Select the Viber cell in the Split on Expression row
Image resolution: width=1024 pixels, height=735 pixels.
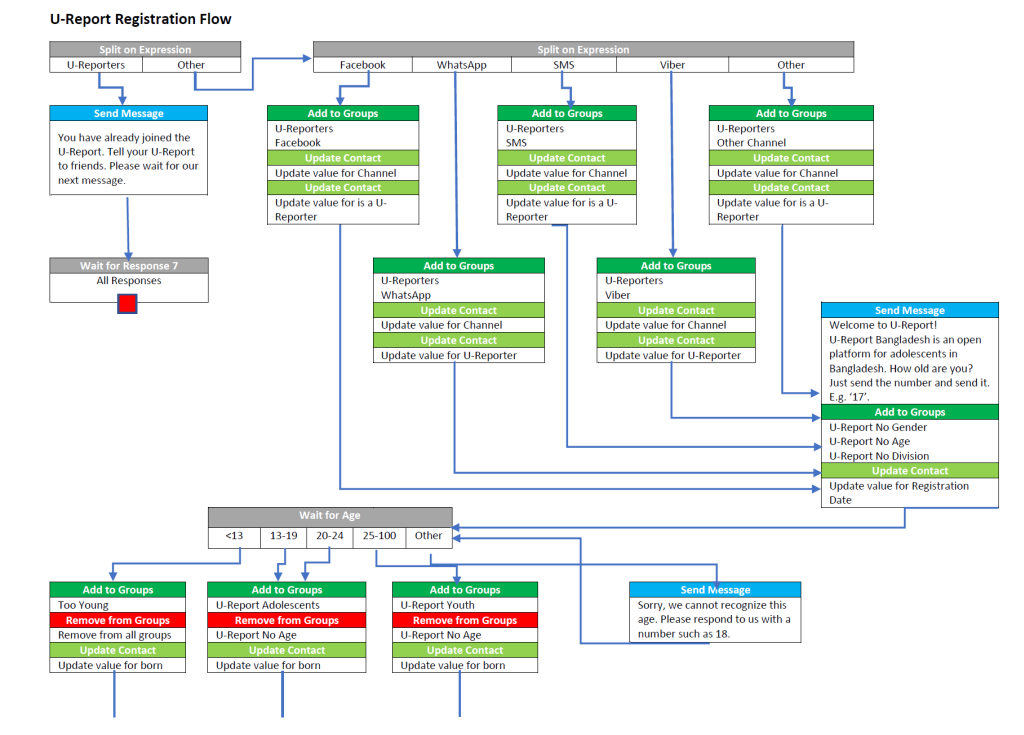pos(672,65)
